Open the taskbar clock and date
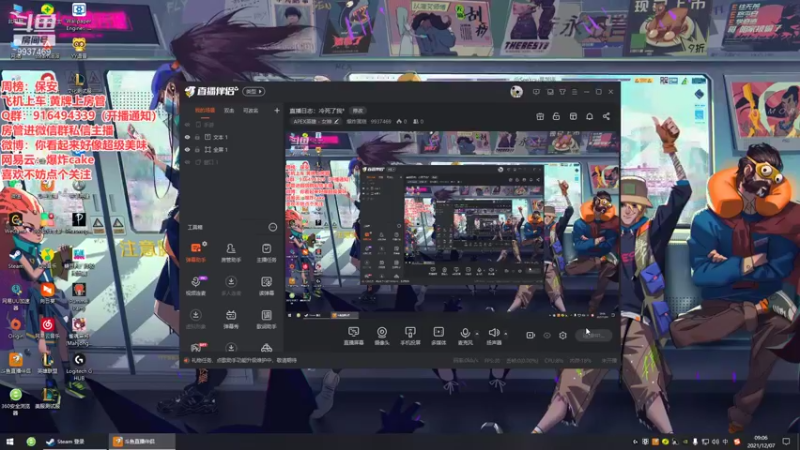This screenshot has height=450, width=800. pos(761,441)
